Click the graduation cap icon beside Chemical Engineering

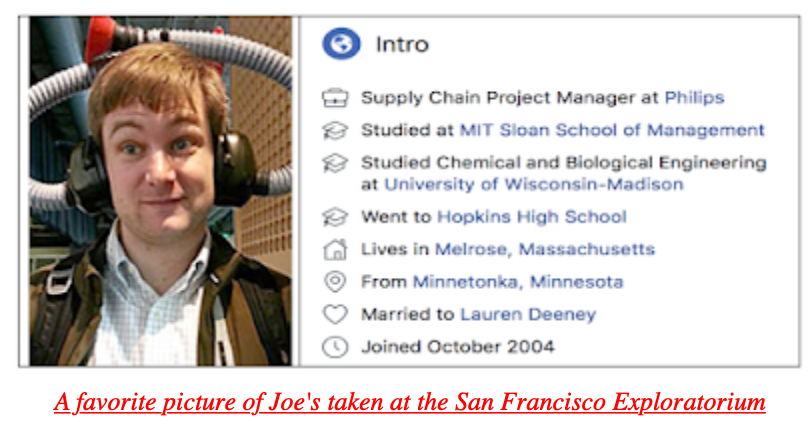pos(334,162)
